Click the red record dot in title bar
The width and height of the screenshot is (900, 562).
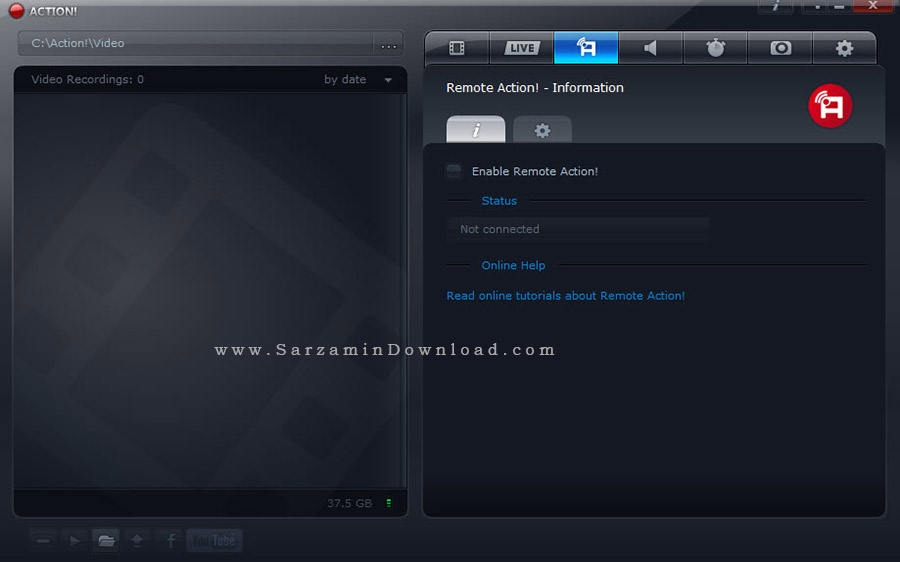[x=17, y=11]
